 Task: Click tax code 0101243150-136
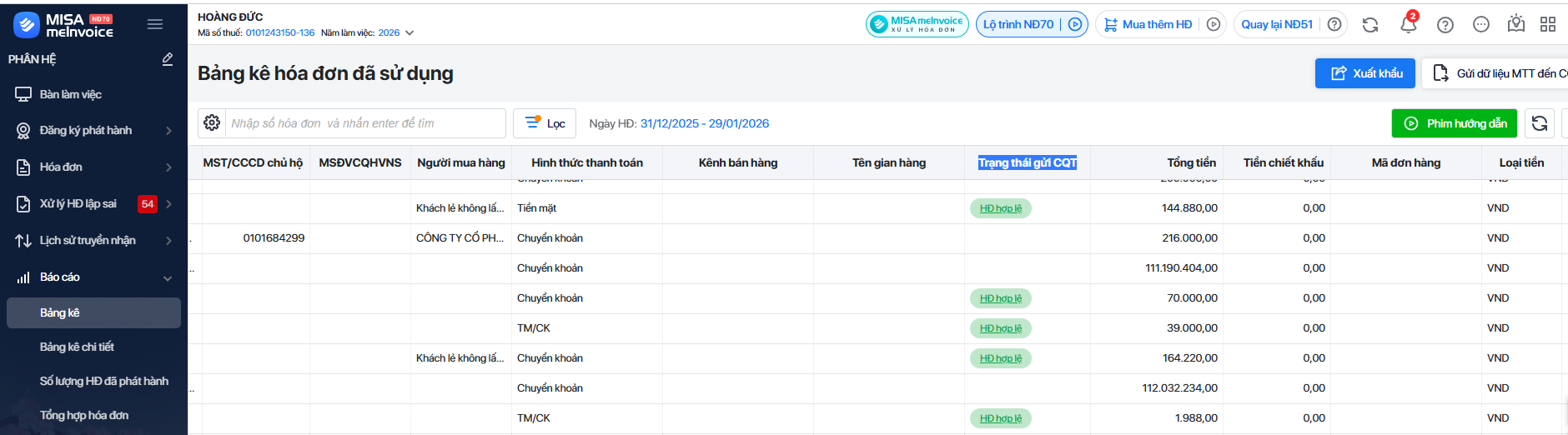point(280,32)
